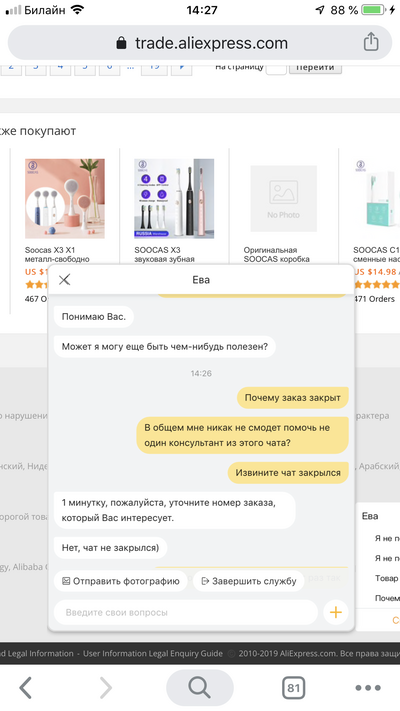Open the plus attachment button in chat

click(x=336, y=612)
